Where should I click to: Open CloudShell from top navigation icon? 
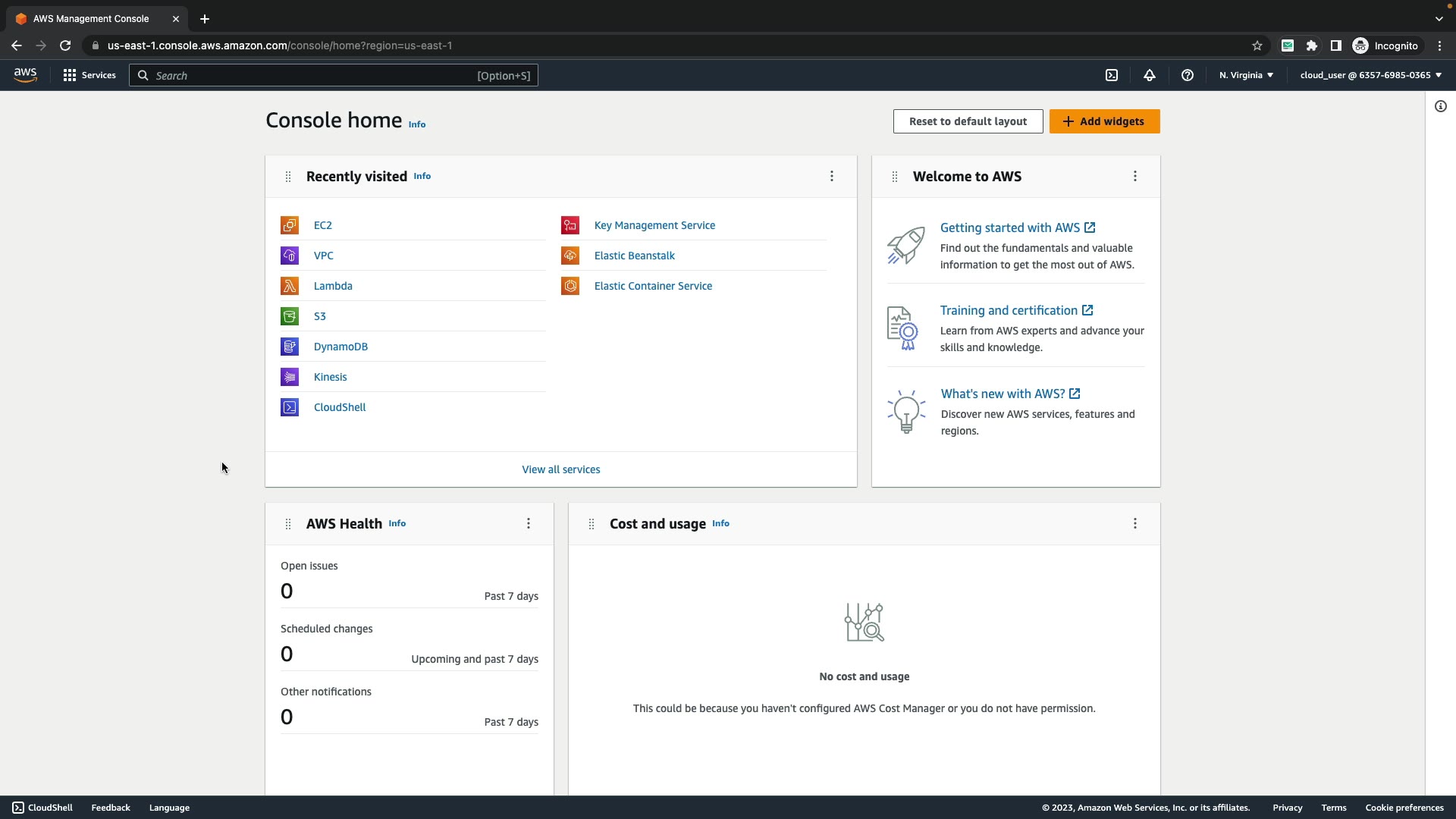pos(1112,75)
